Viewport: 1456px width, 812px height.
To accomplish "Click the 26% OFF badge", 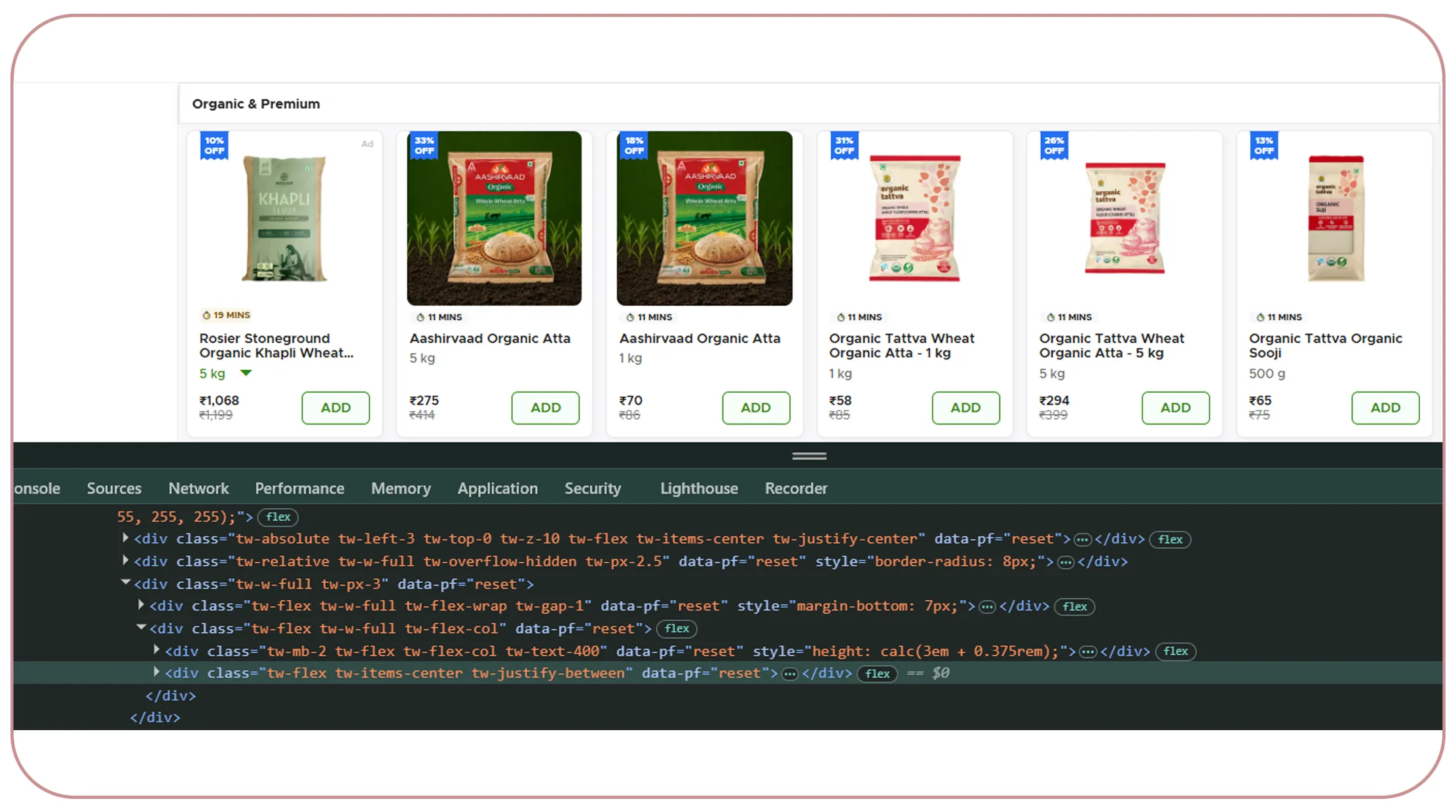I will pyautogui.click(x=1054, y=145).
